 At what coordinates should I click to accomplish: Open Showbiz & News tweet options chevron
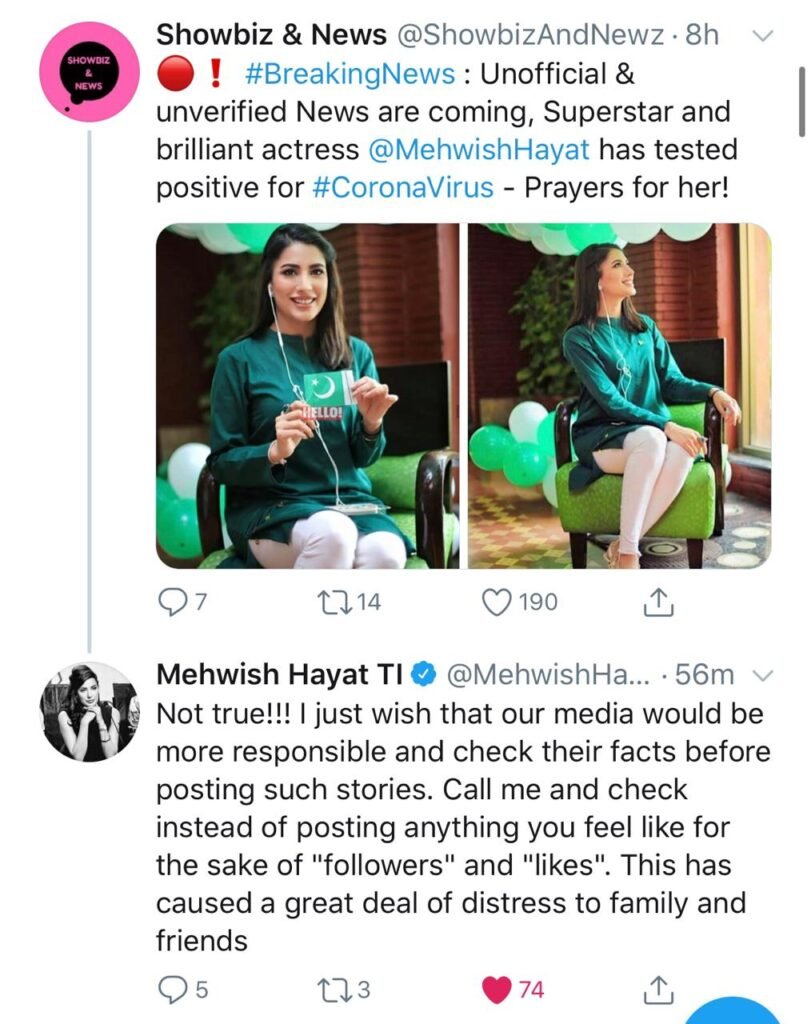point(762,36)
